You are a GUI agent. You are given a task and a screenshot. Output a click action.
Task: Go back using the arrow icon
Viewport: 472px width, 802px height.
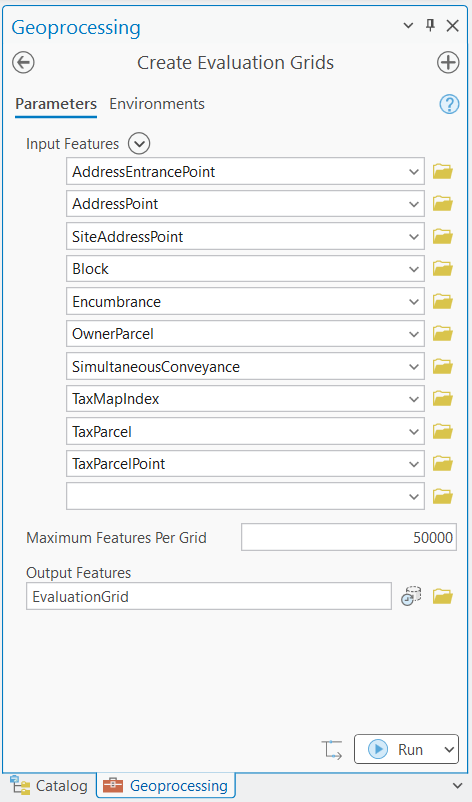[24, 63]
